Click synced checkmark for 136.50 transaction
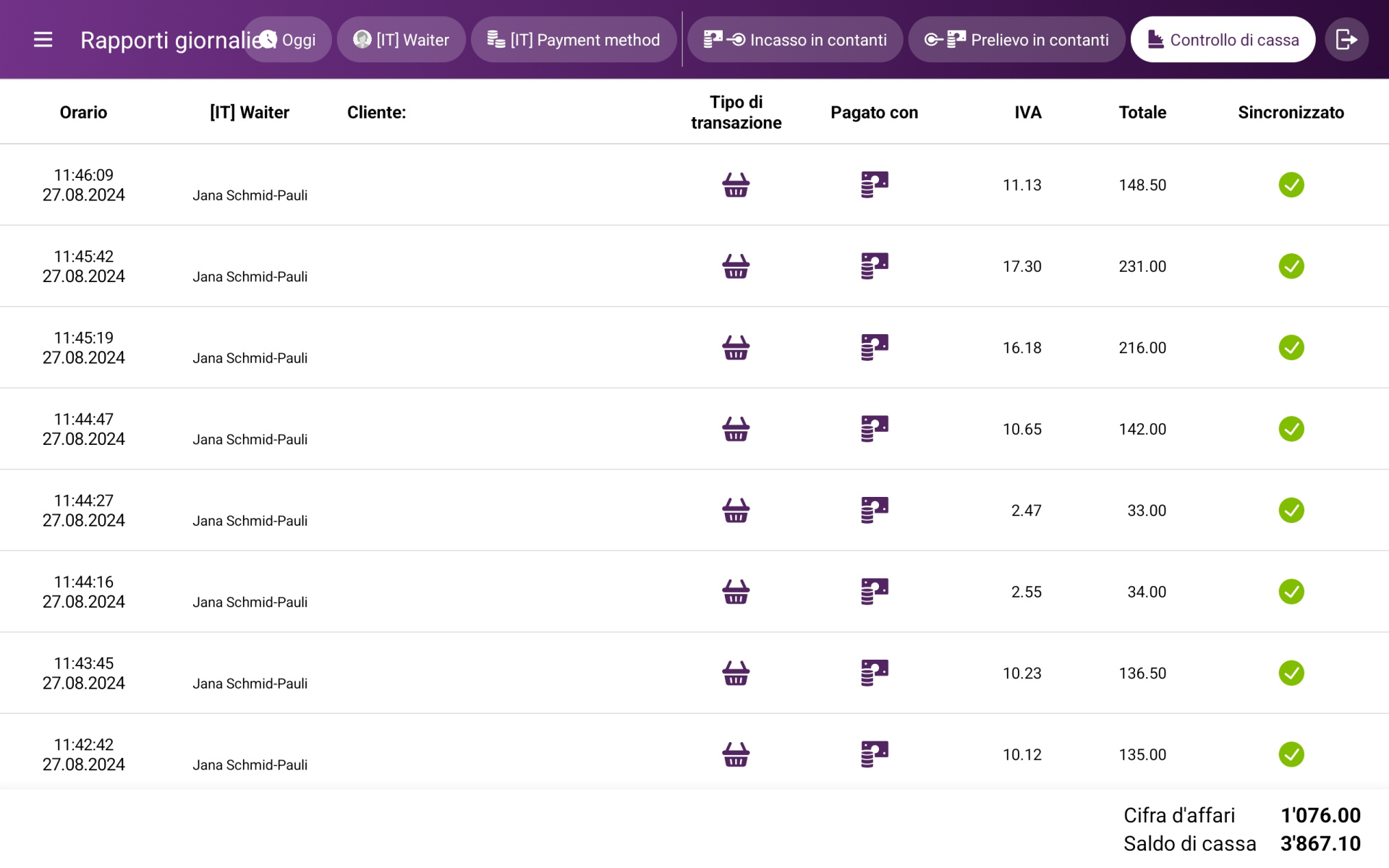This screenshot has height=868, width=1389. (x=1291, y=673)
